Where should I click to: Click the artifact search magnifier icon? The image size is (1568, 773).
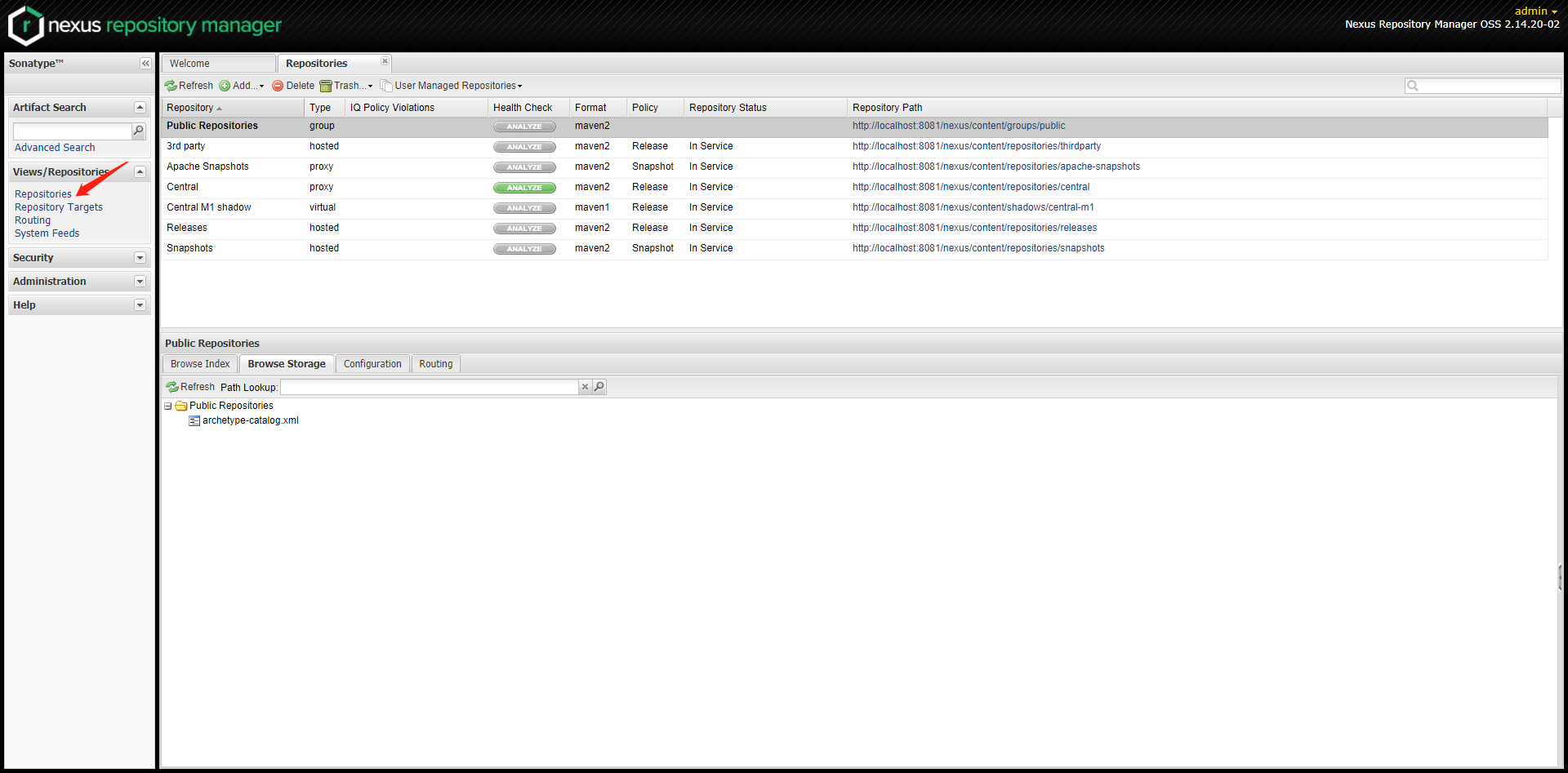point(139,131)
